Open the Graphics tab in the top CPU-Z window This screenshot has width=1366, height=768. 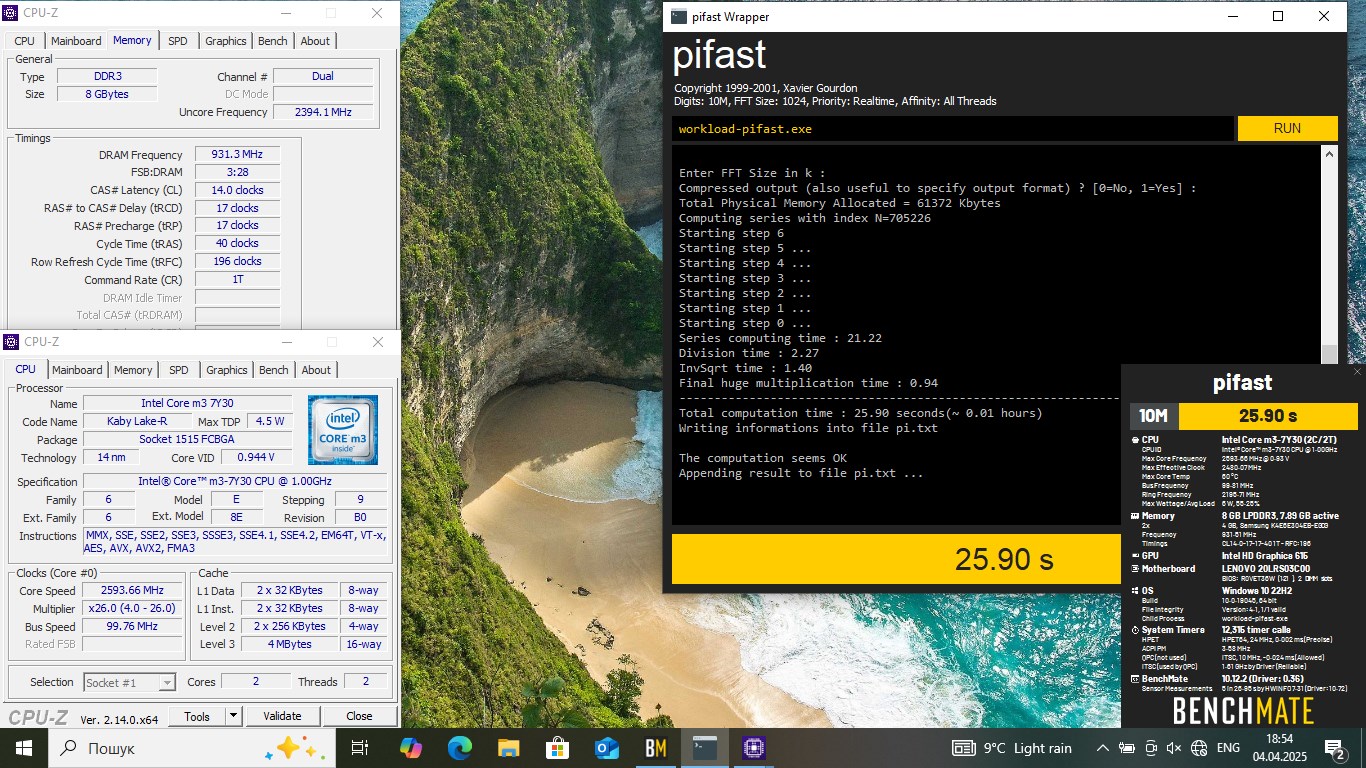coord(225,41)
